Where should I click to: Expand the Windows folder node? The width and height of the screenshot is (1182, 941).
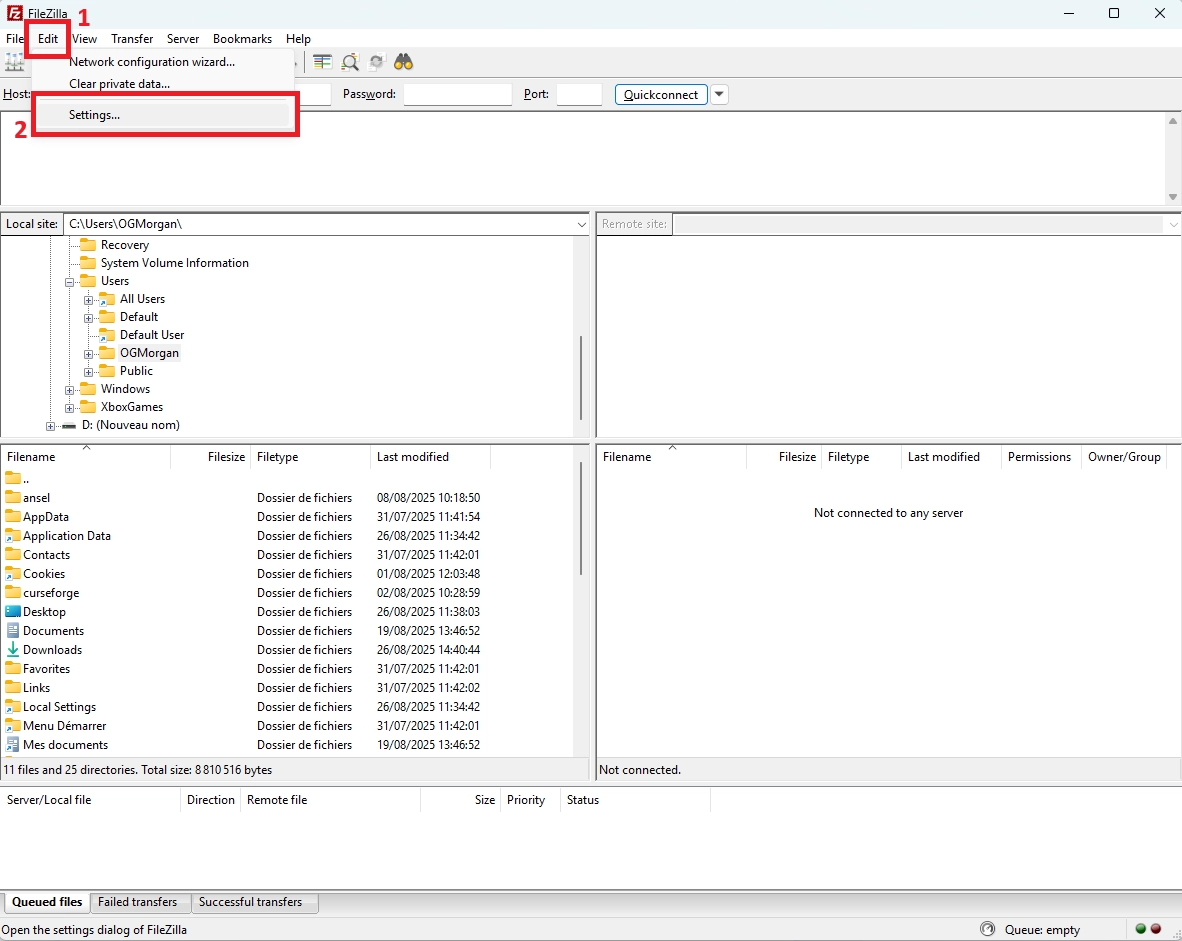pos(69,391)
